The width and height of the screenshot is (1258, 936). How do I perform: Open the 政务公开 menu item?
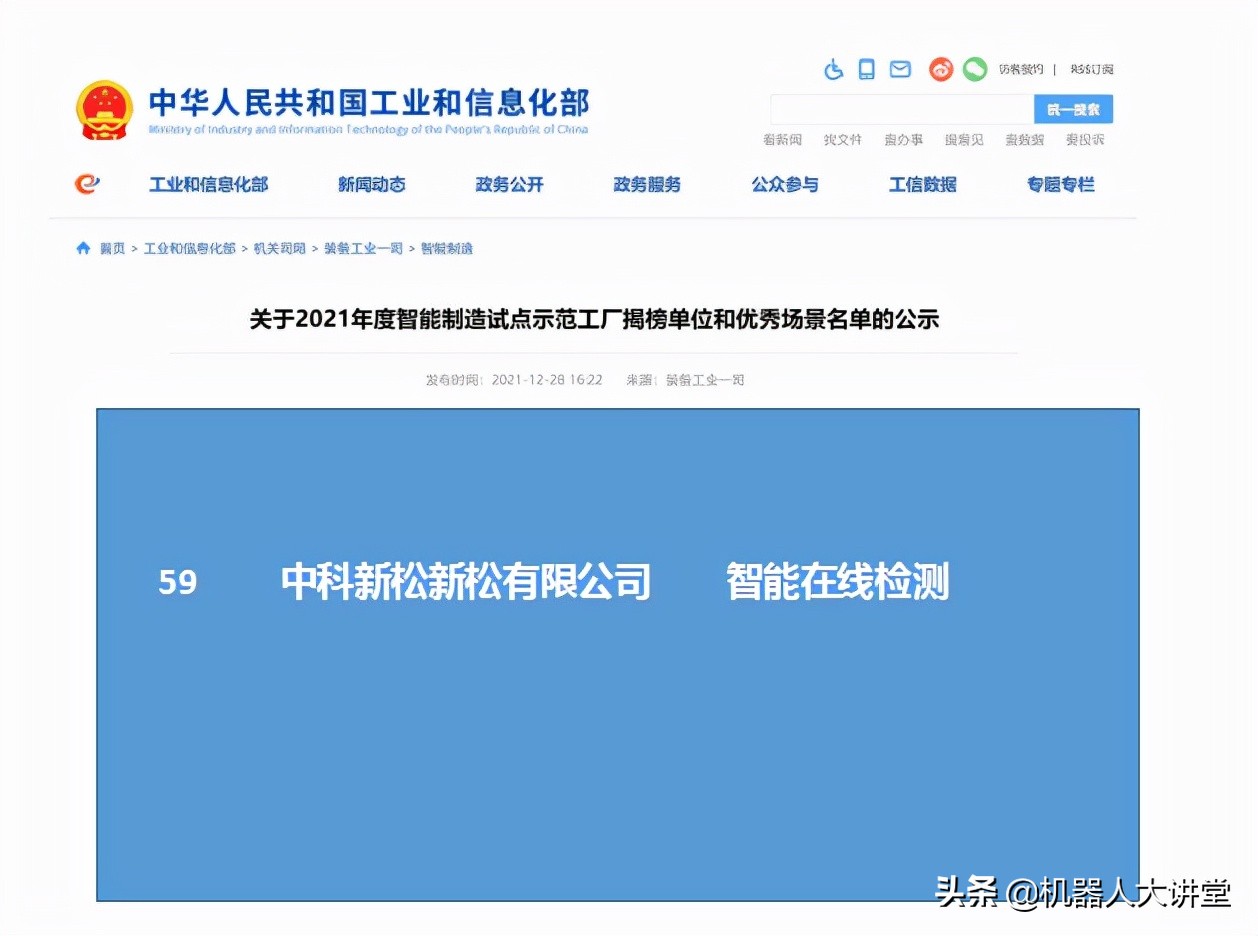[x=509, y=184]
